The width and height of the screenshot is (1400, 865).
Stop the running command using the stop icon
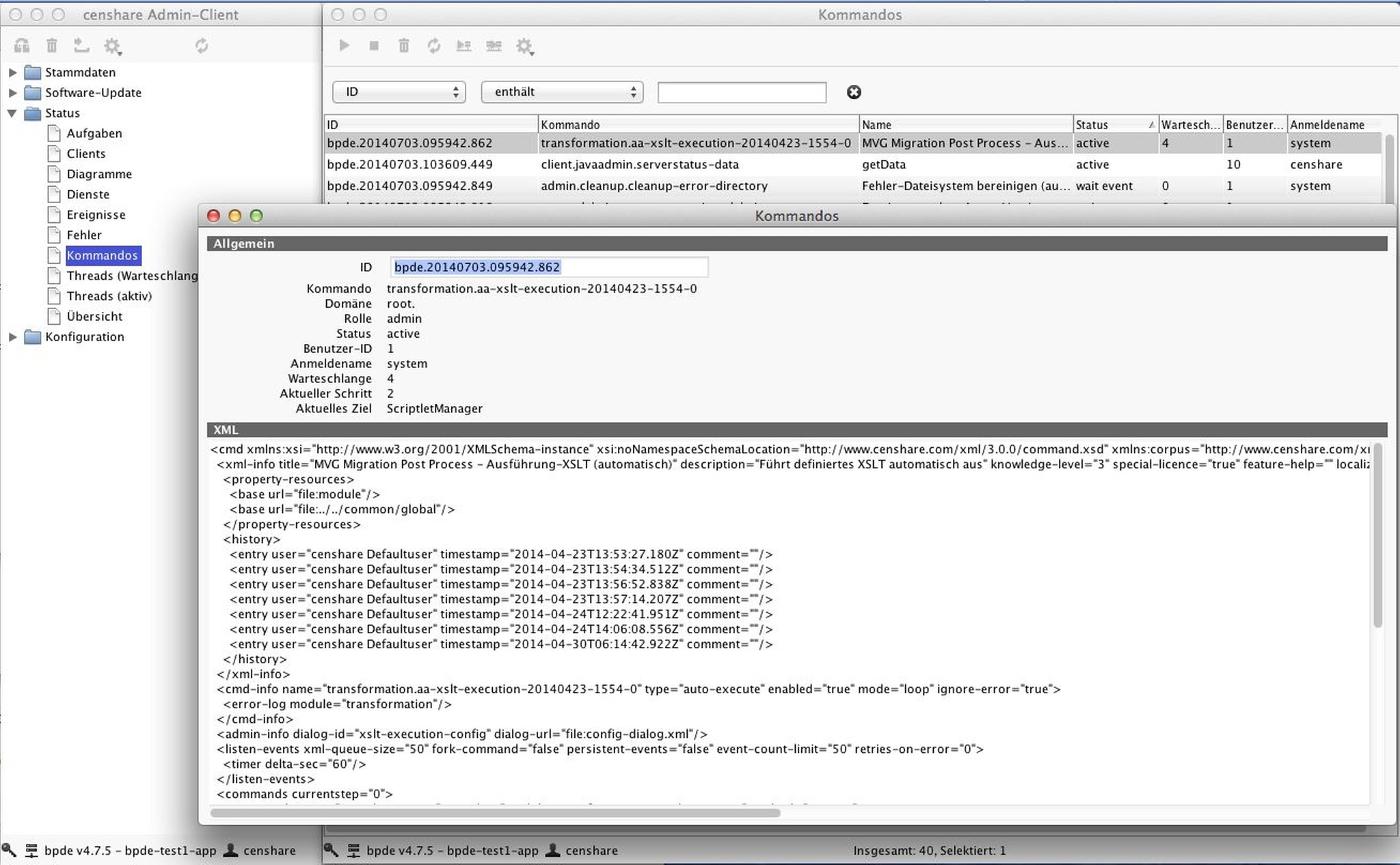tap(373, 45)
